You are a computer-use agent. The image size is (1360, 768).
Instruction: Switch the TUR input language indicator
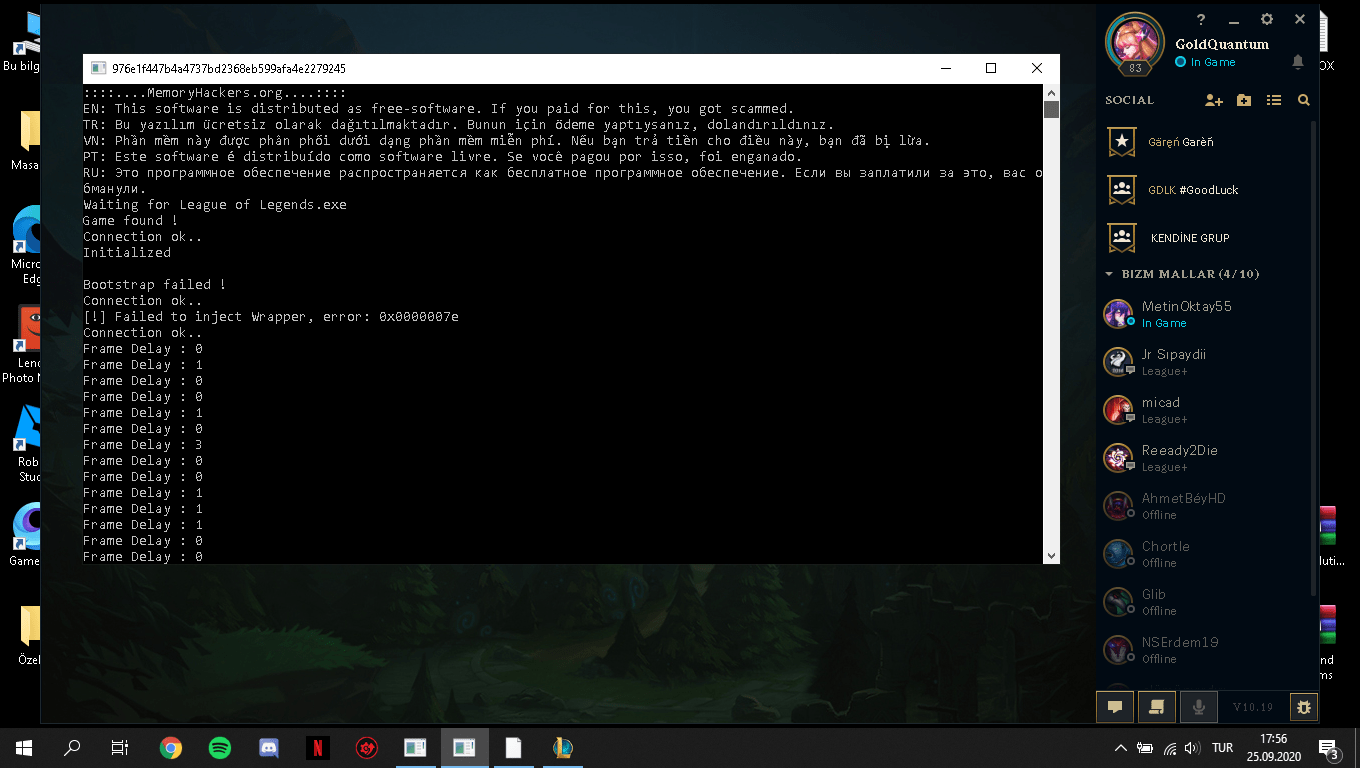coord(1222,748)
